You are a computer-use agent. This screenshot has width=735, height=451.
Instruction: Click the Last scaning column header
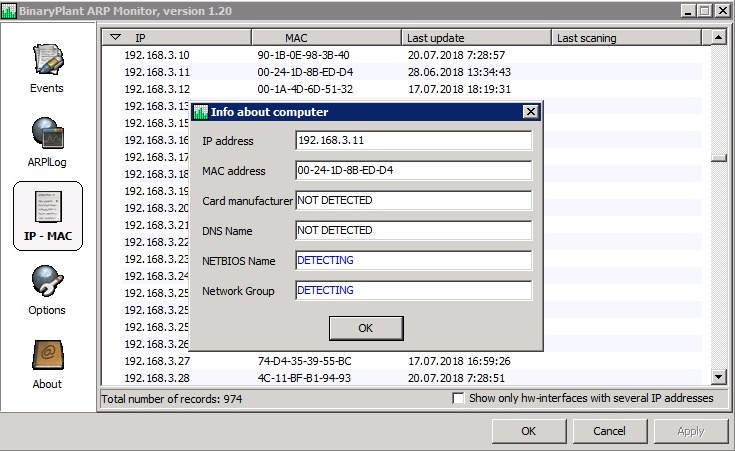(625, 38)
